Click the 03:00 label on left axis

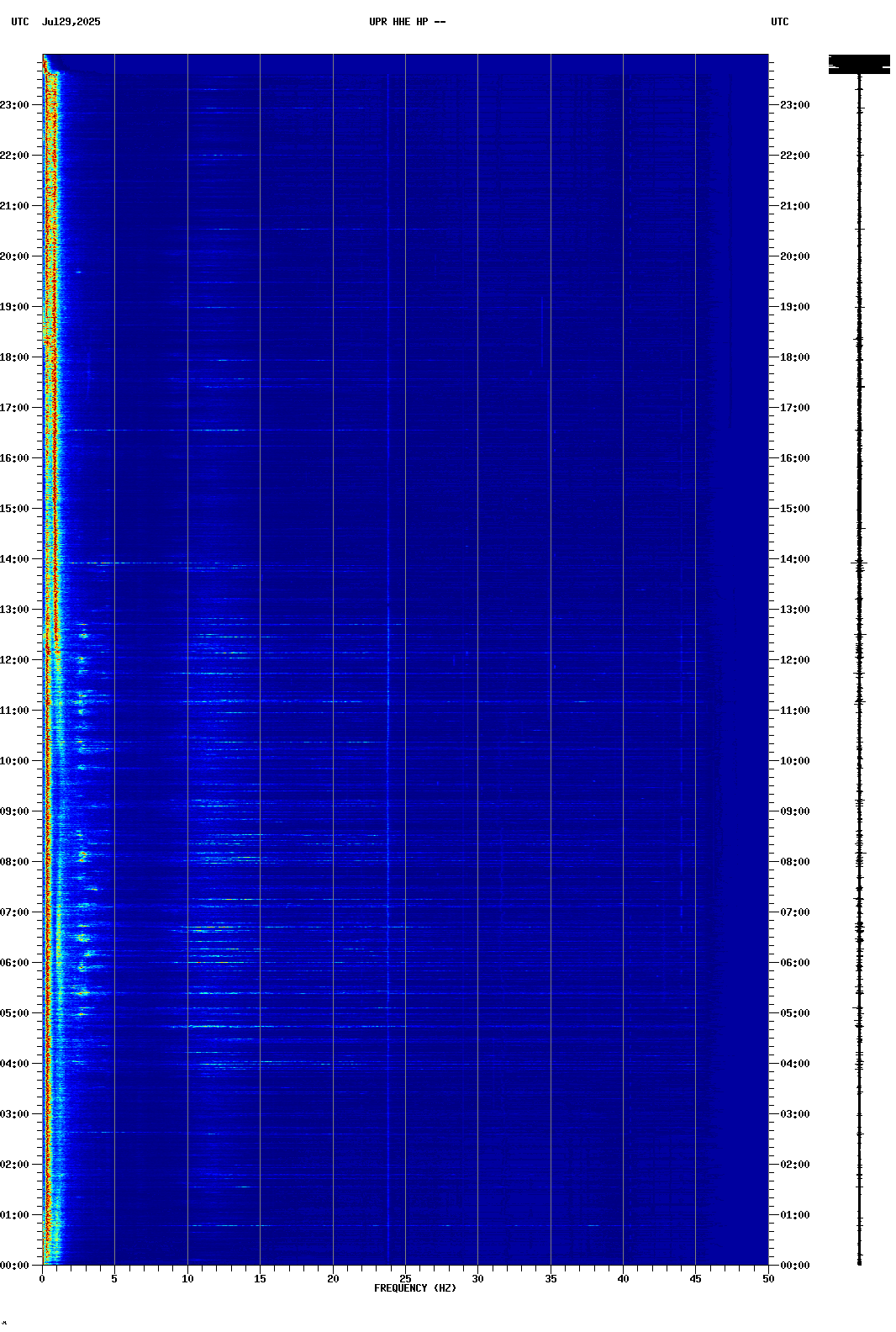[x=15, y=1114]
